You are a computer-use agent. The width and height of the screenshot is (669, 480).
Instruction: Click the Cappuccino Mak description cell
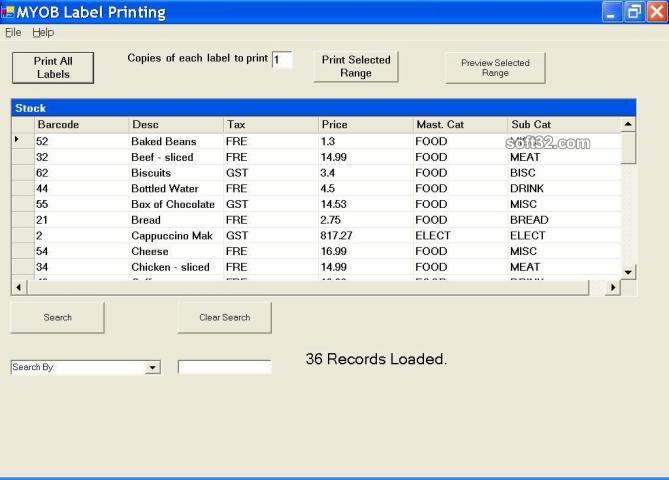click(176, 236)
